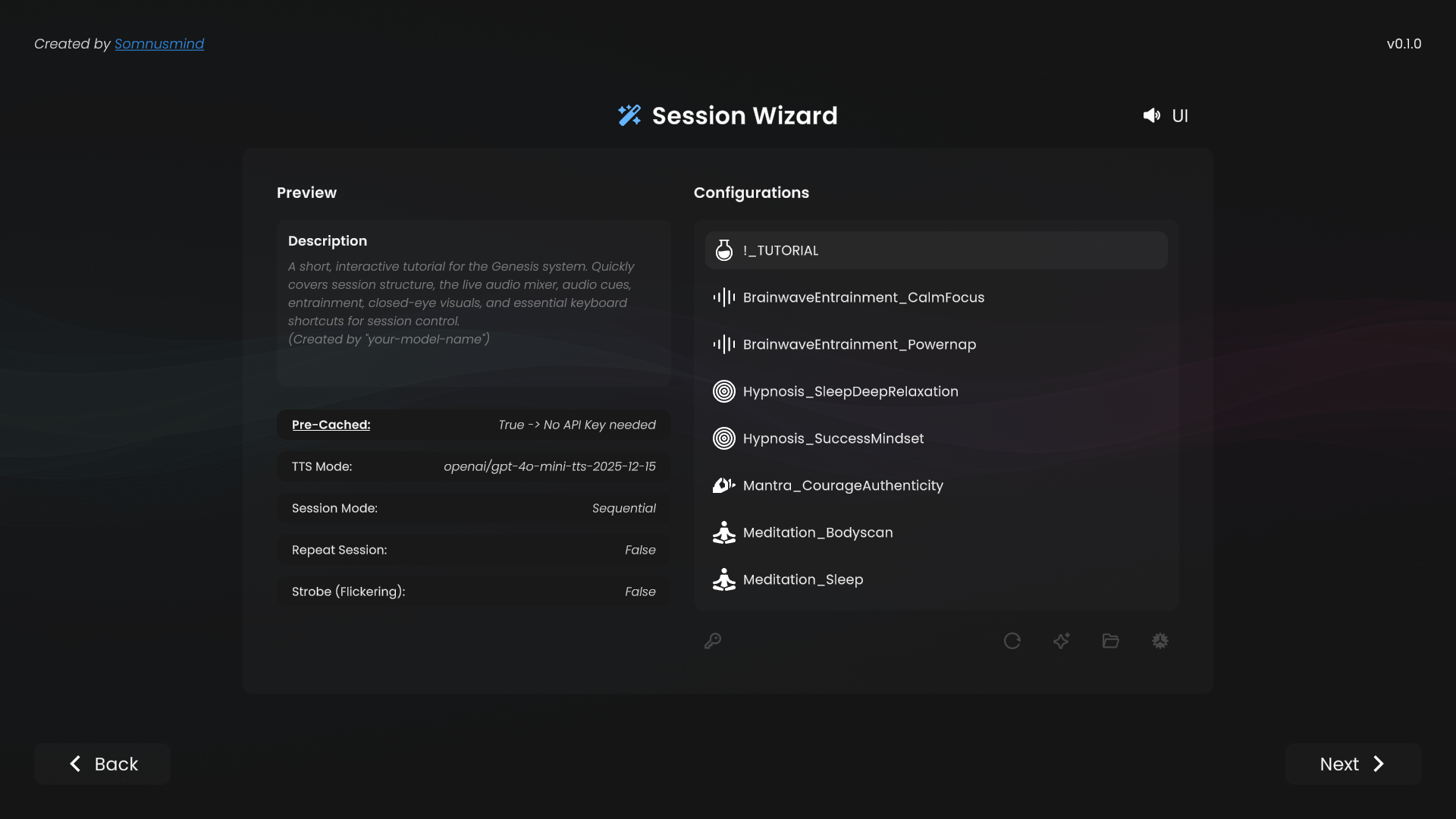Click the Description heading in Preview
This screenshot has height=819, width=1456.
328,240
